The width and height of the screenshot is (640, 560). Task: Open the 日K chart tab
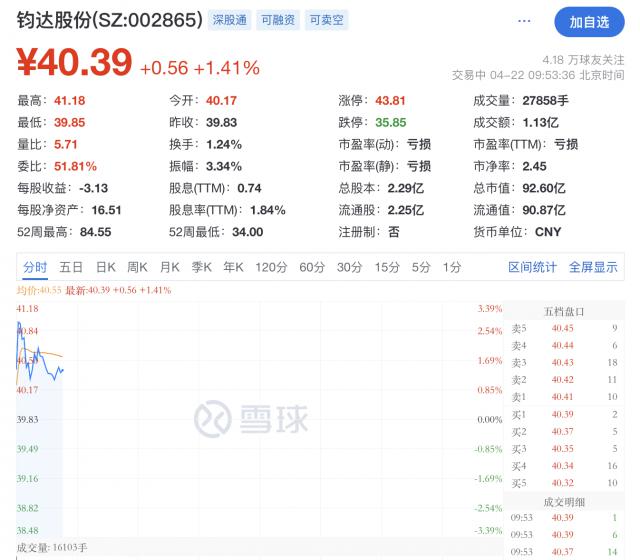[105, 267]
